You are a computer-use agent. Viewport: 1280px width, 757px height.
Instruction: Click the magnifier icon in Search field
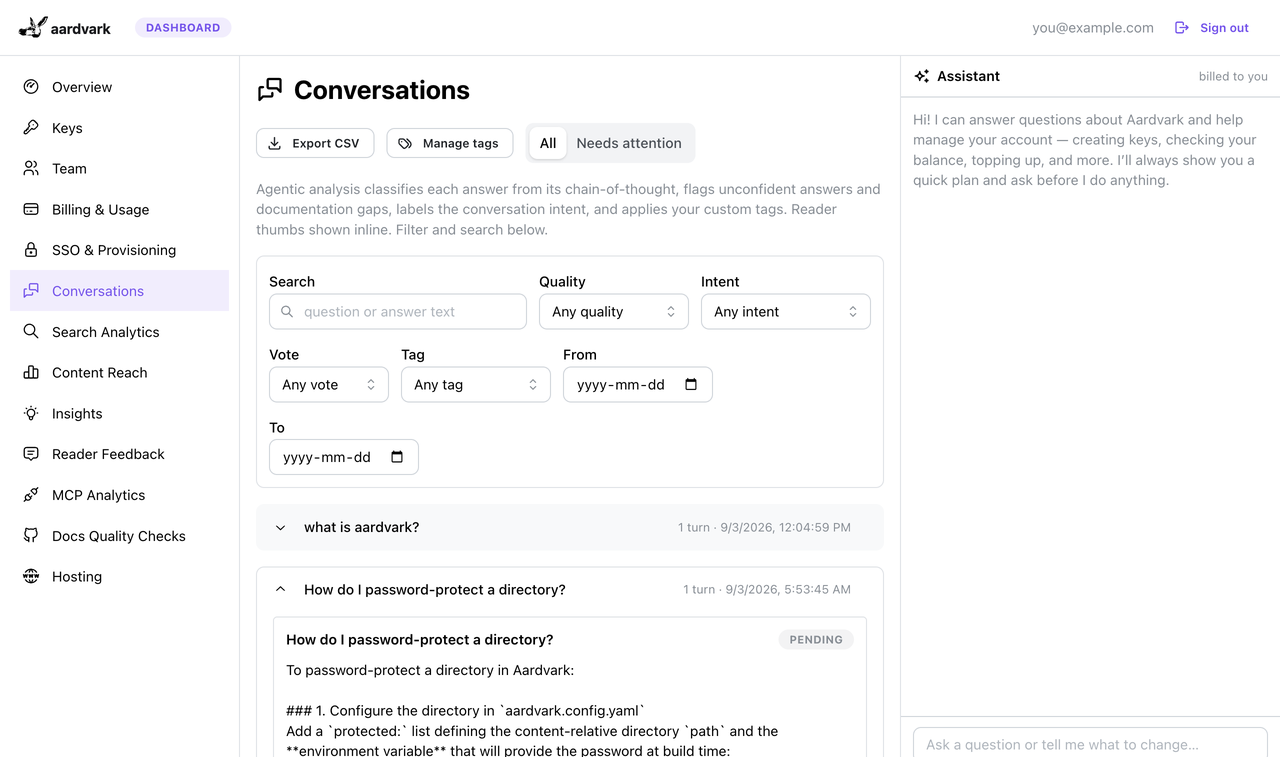[x=287, y=312]
